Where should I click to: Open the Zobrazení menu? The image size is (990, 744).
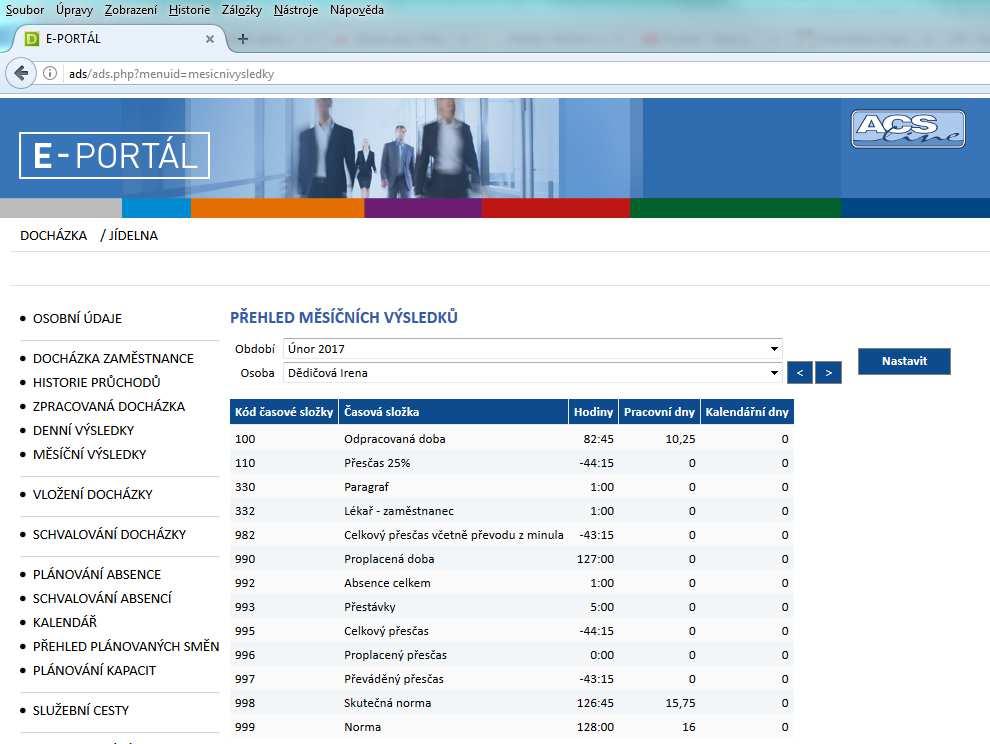coord(131,10)
